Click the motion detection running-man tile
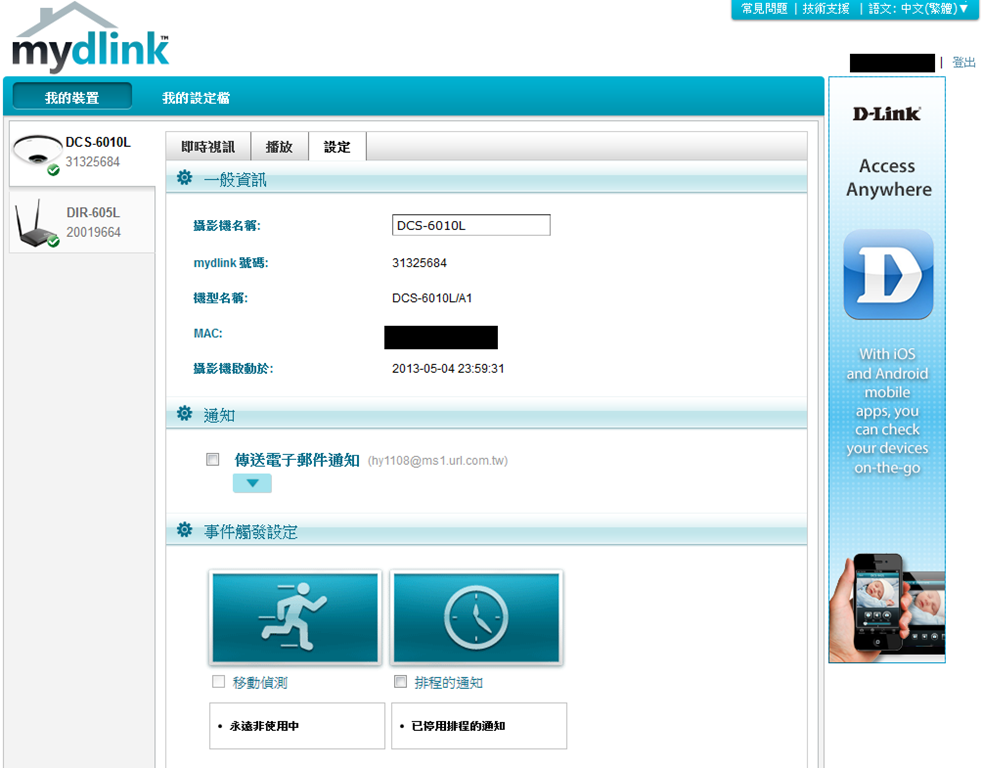This screenshot has width=982, height=768. click(295, 618)
